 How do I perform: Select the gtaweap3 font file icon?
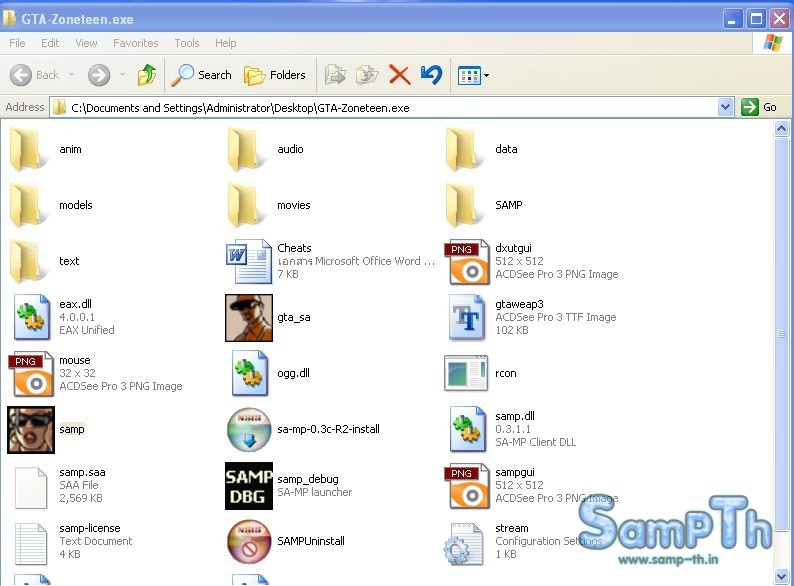468,318
